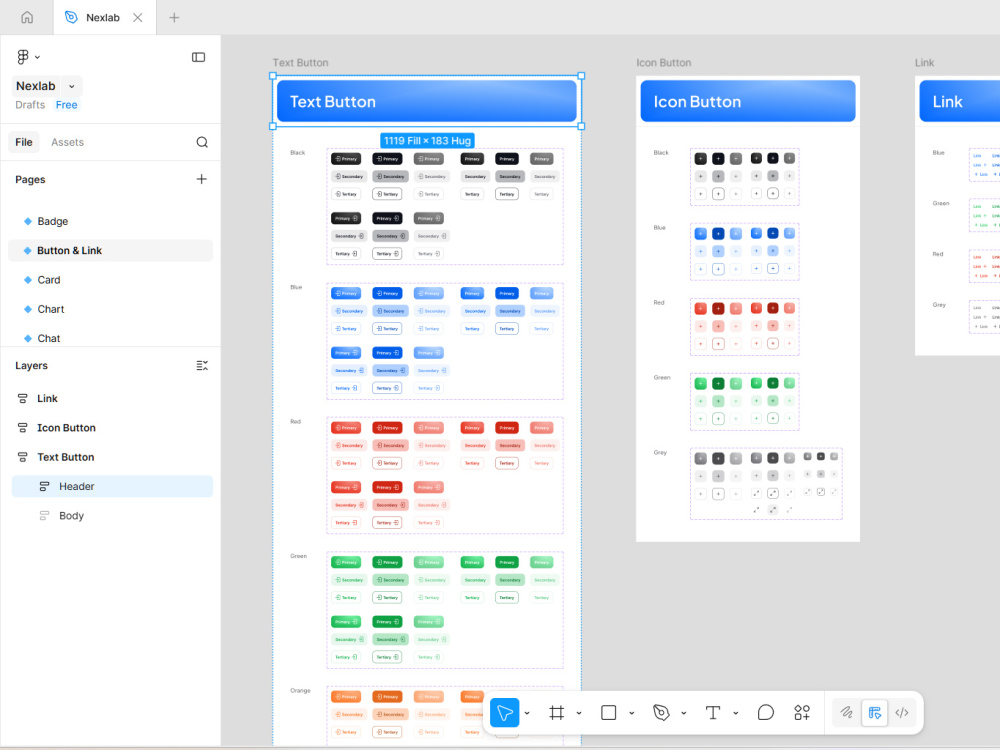Select the Rectangle shape tool

(608, 712)
